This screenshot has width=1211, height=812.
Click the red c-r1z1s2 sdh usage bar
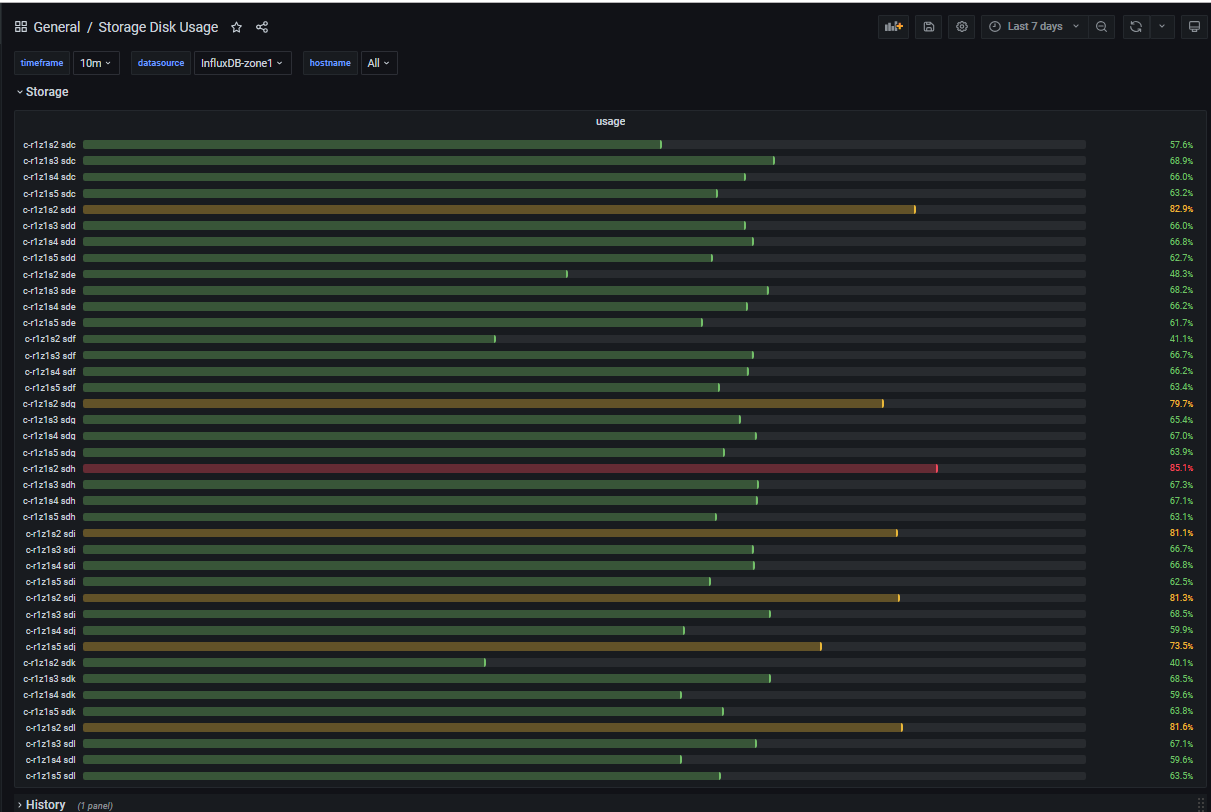click(x=510, y=468)
